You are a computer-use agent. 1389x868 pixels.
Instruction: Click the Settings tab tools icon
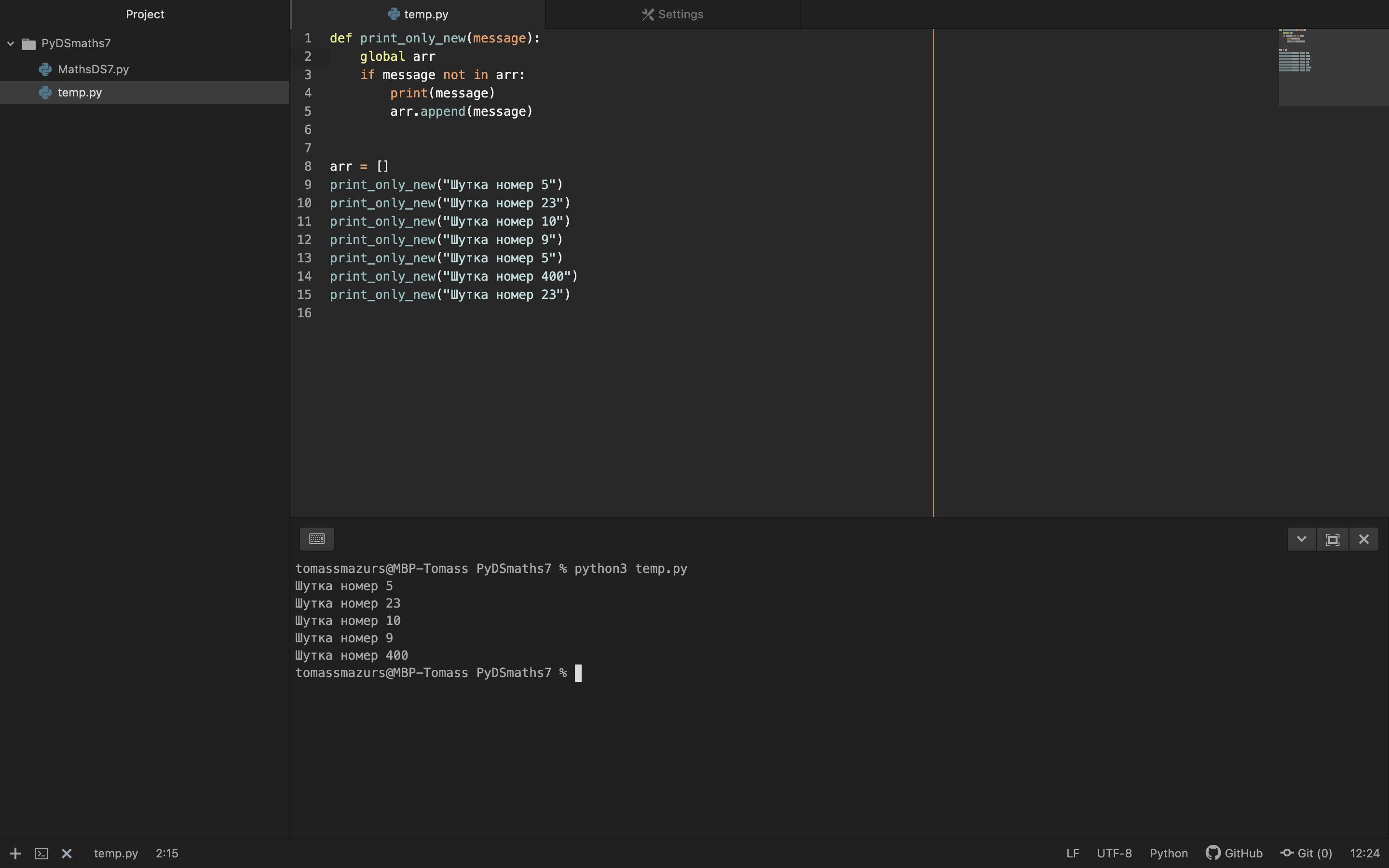click(648, 14)
